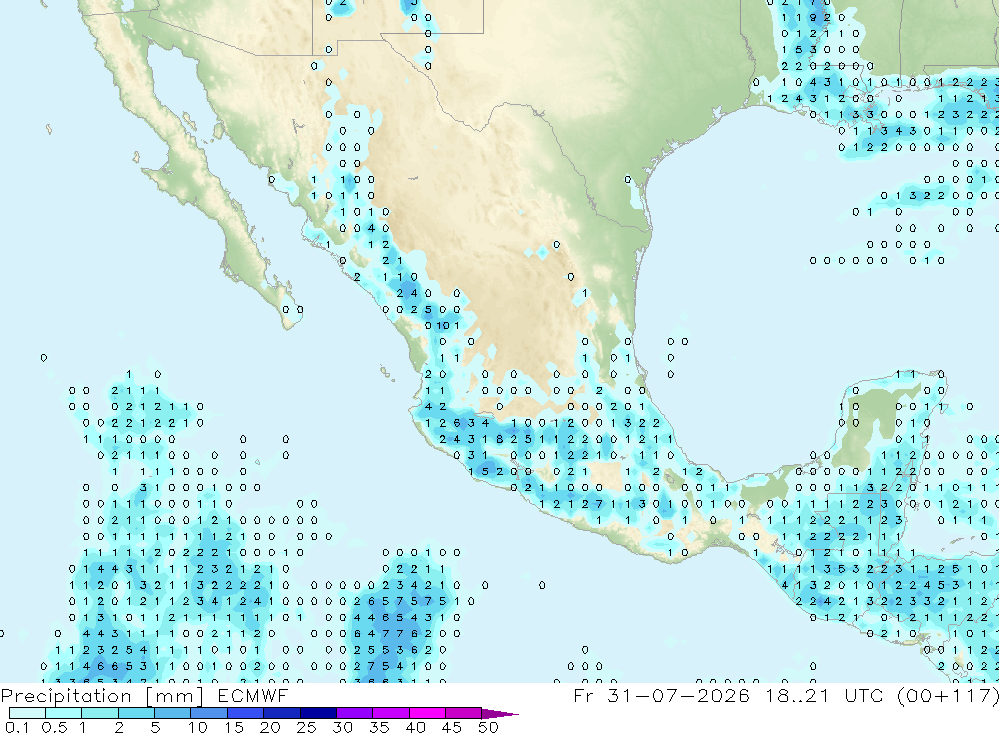Click the '18..21' forecast time text

pyautogui.click(x=797, y=695)
